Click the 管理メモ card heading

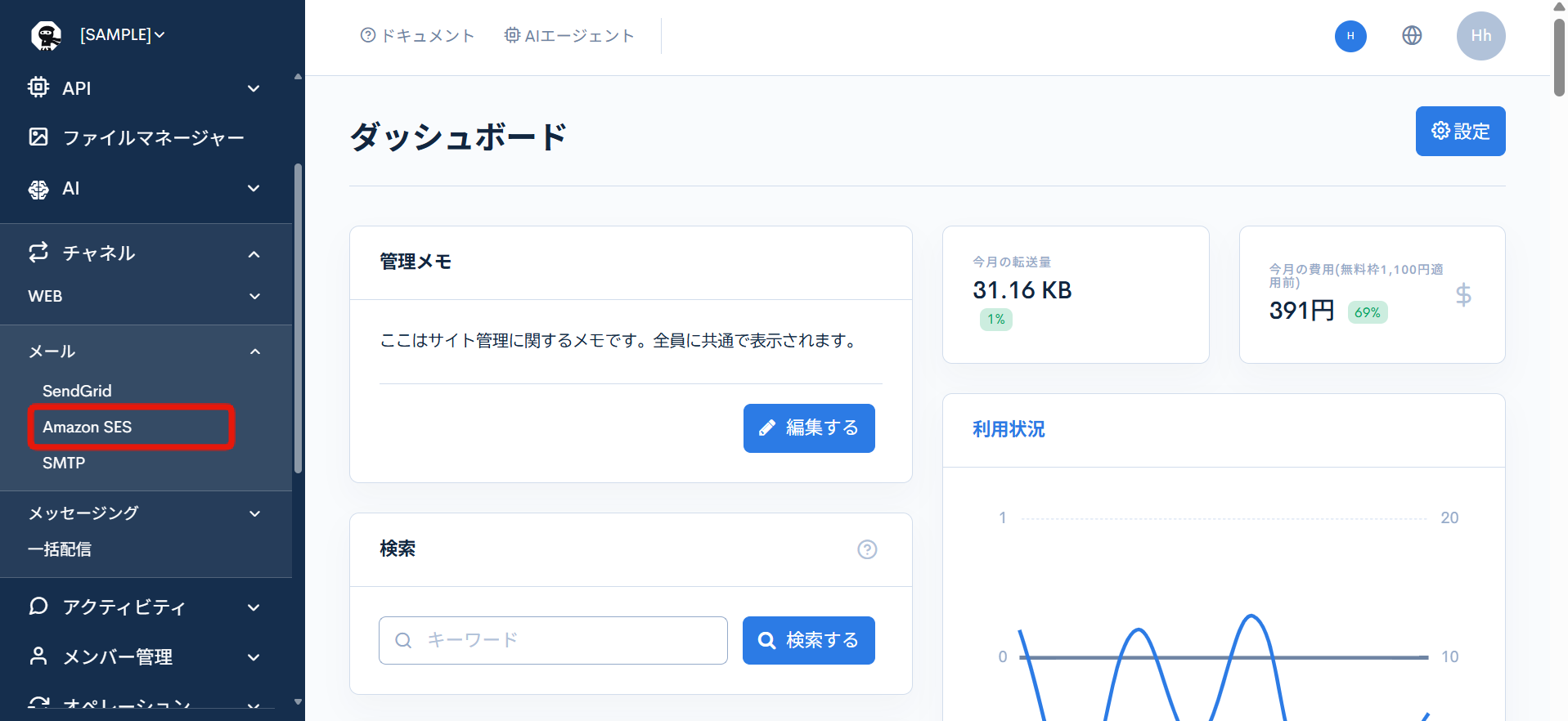pyautogui.click(x=416, y=262)
